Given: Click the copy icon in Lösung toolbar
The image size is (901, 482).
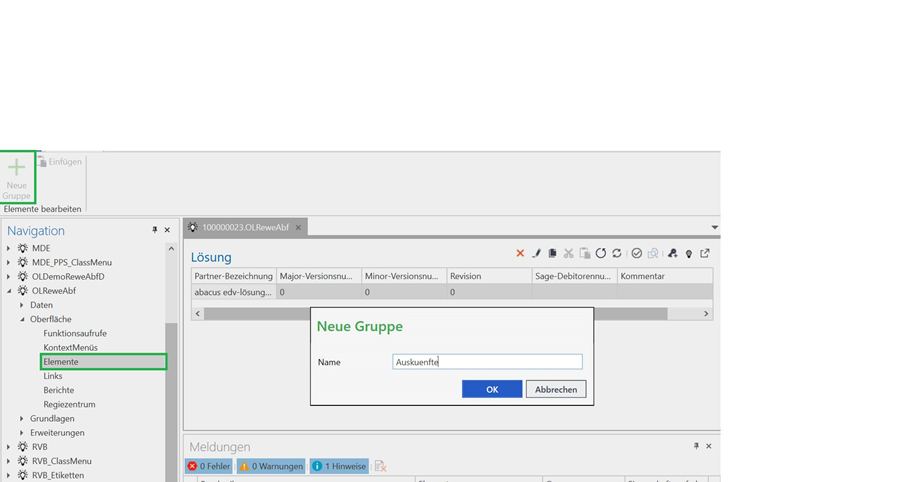Looking at the screenshot, I should tap(552, 254).
